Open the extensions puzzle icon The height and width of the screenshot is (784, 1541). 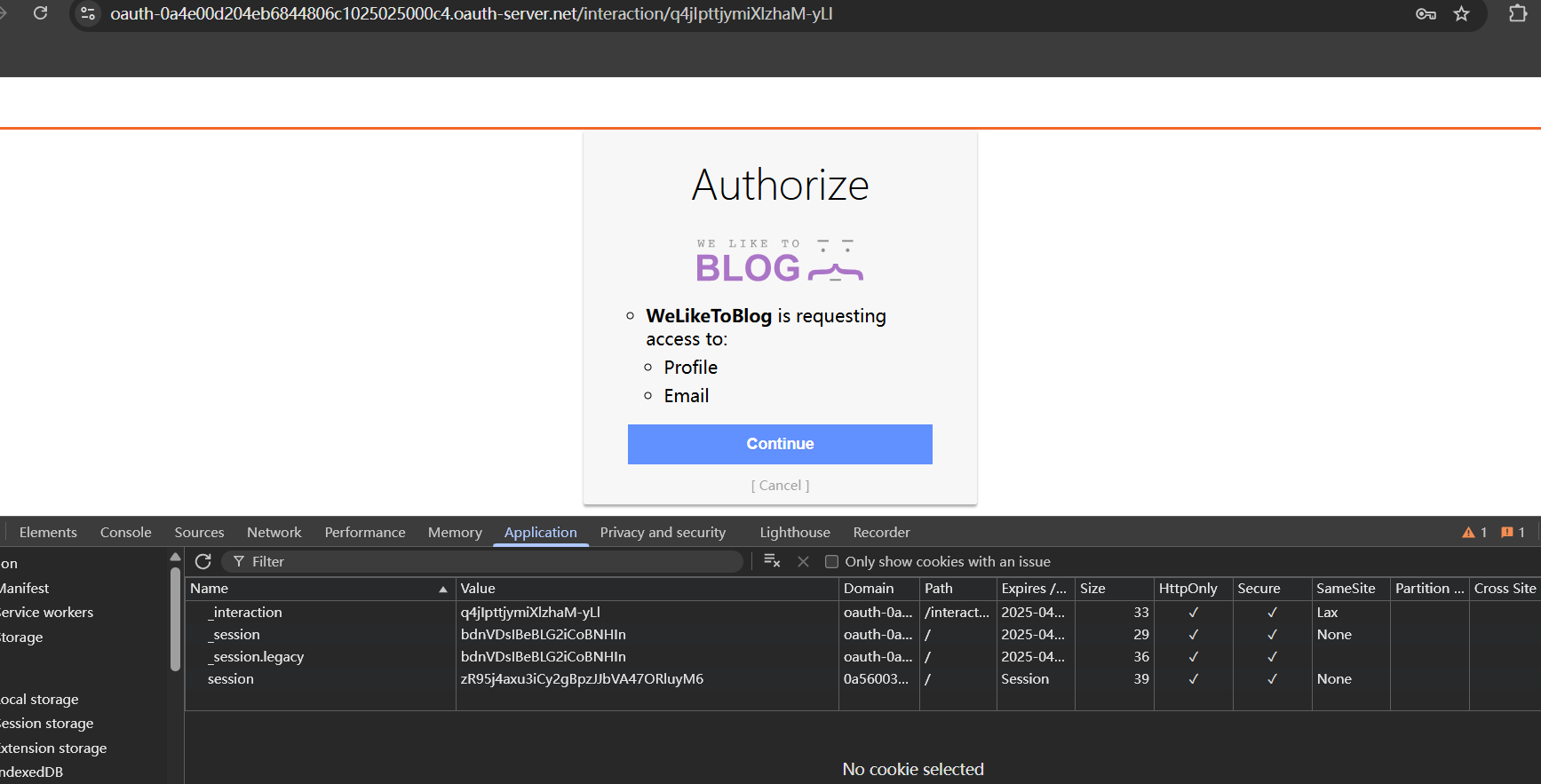tap(1518, 13)
